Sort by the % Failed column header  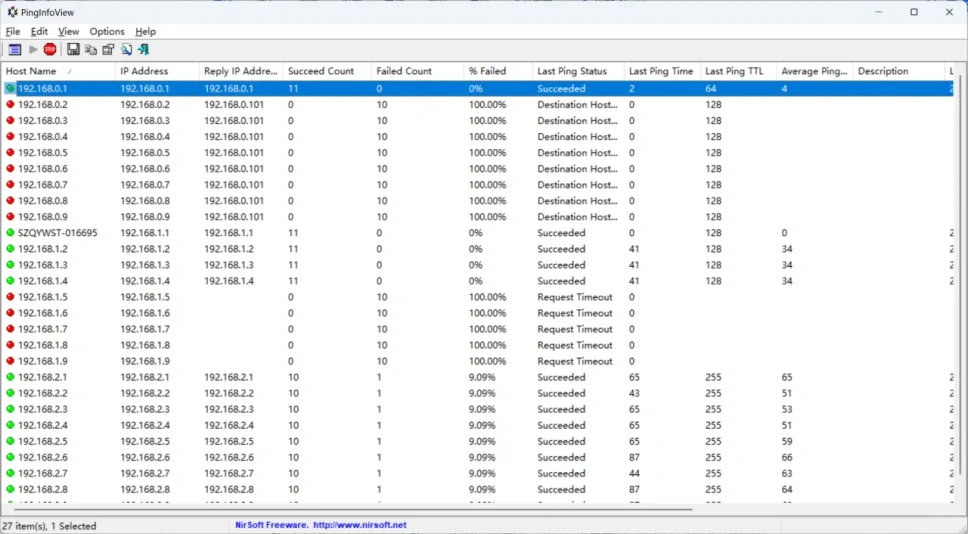498,71
